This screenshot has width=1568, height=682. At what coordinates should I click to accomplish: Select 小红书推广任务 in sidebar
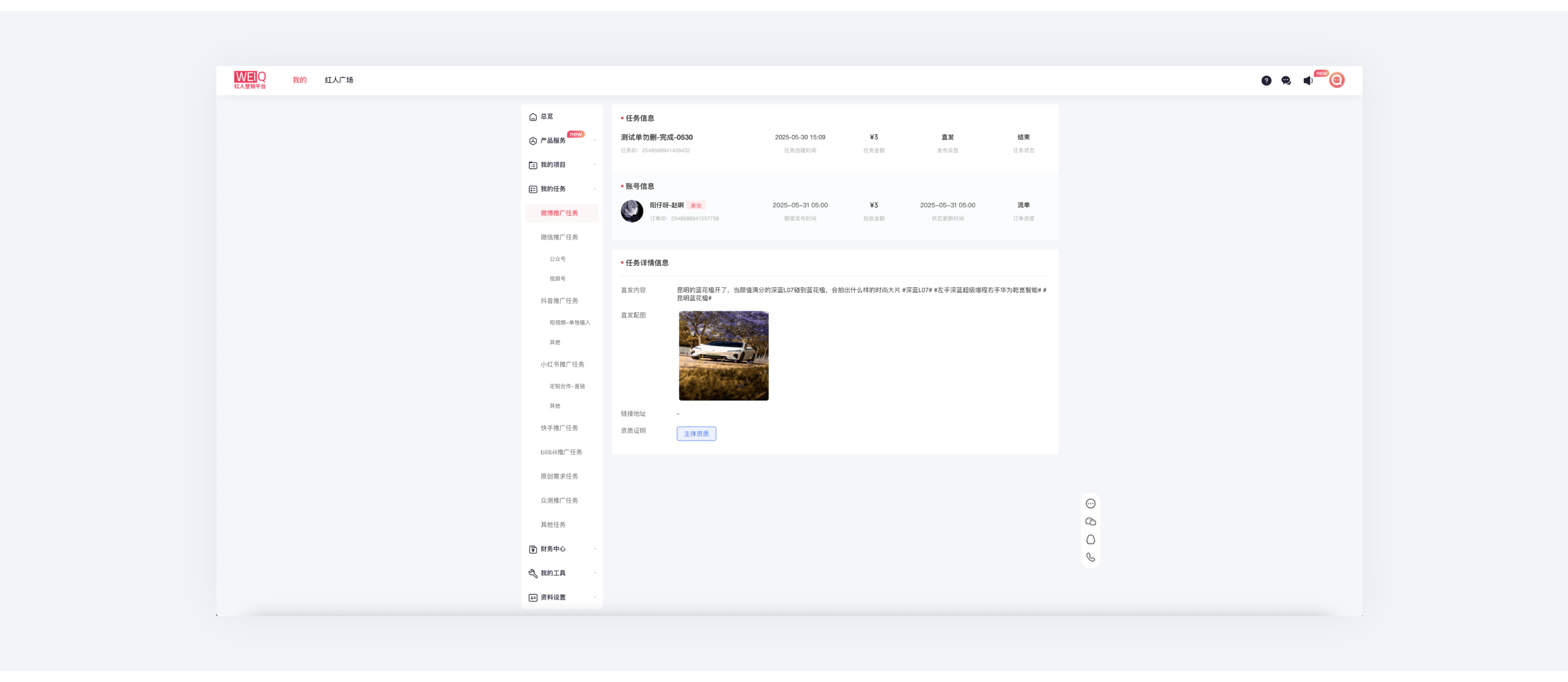[562, 364]
